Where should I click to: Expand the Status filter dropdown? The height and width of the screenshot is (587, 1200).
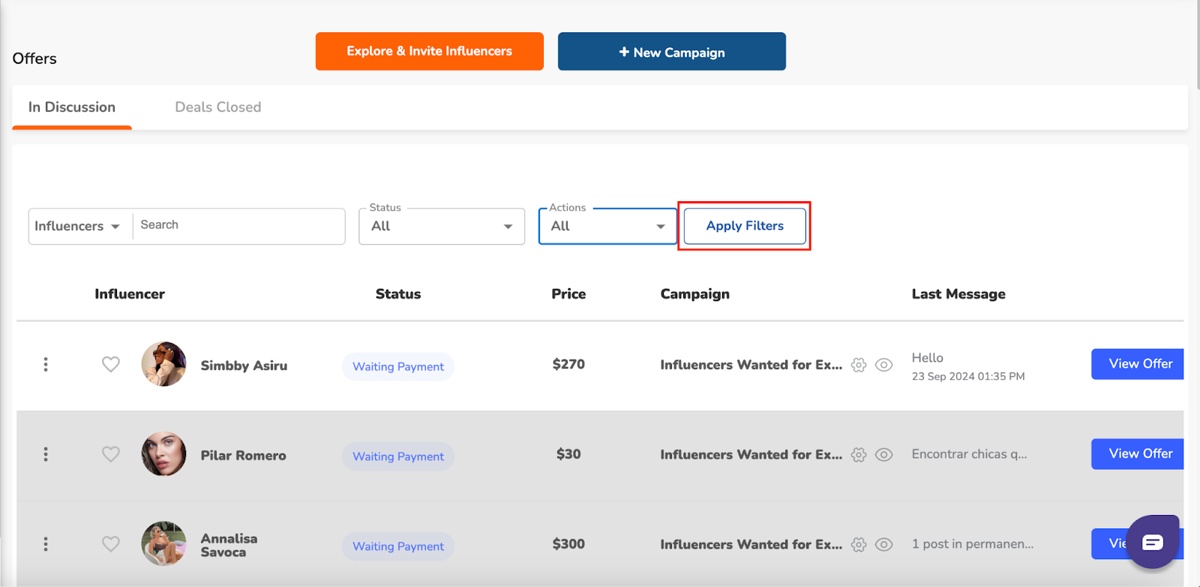pyautogui.click(x=442, y=226)
